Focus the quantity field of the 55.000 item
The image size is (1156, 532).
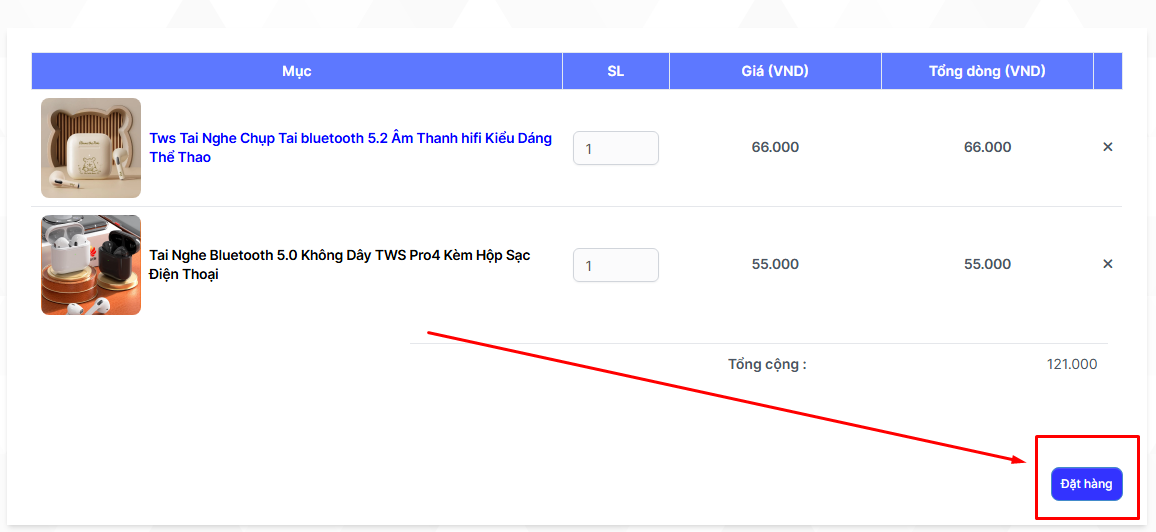click(615, 265)
